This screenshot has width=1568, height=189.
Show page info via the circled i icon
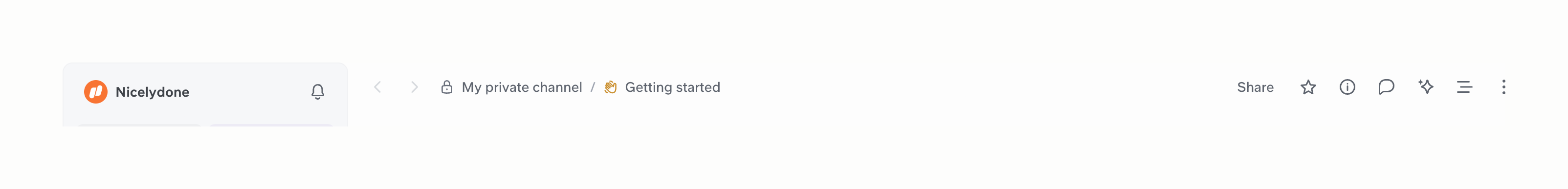[1347, 87]
